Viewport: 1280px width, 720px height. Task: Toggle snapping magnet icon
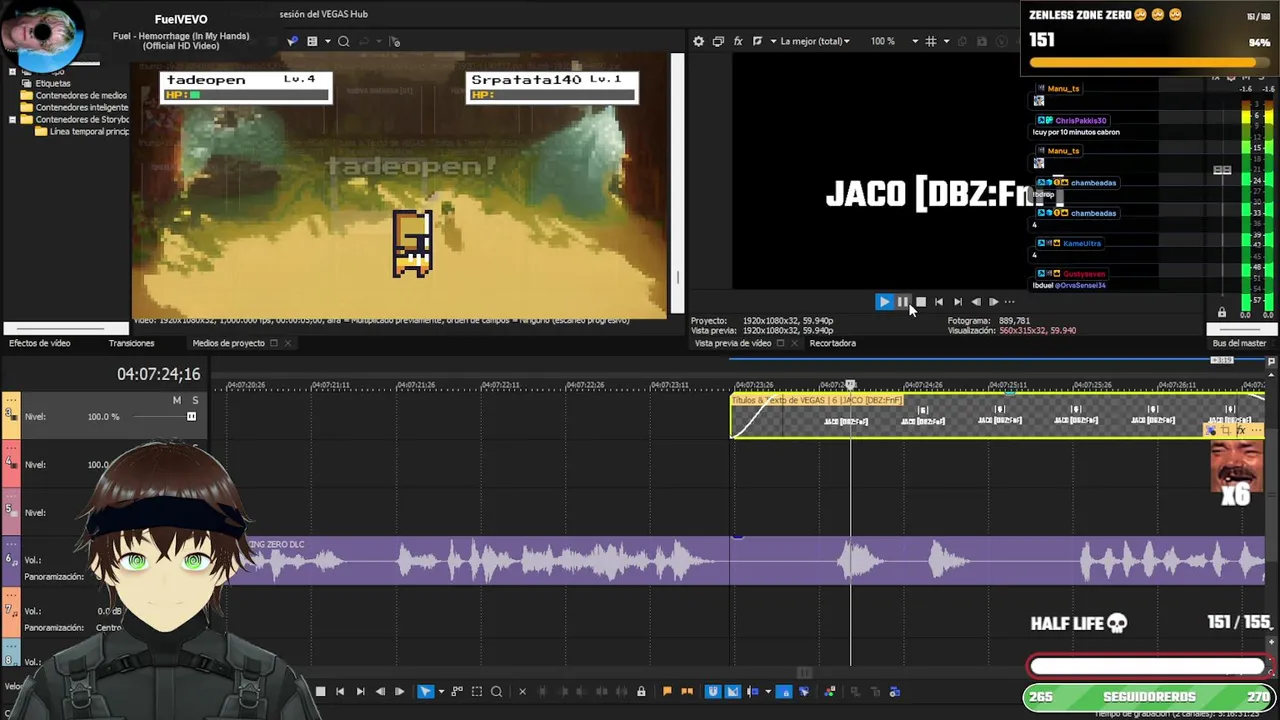coord(713,691)
